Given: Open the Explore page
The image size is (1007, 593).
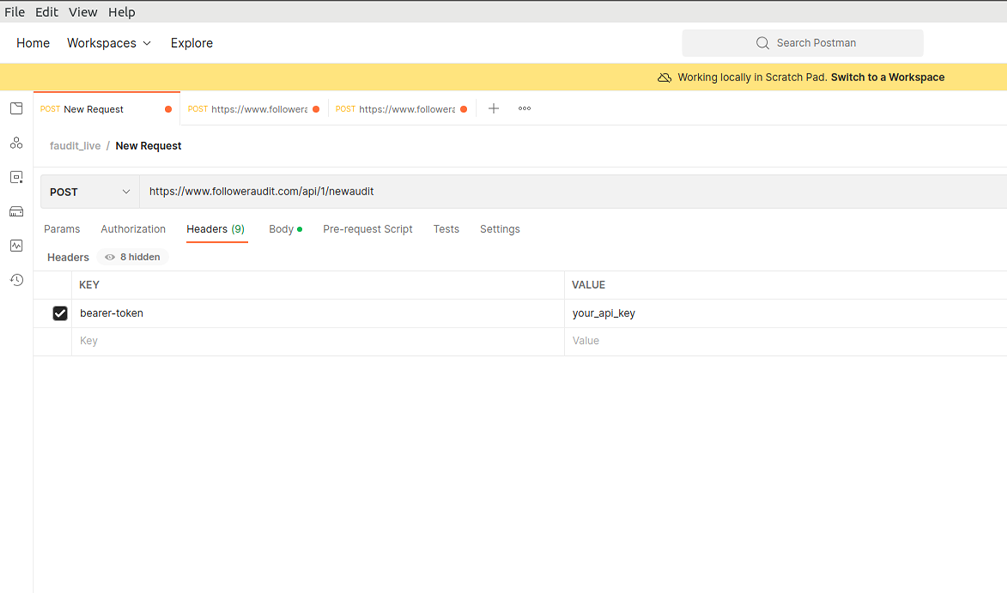Looking at the screenshot, I should pyautogui.click(x=191, y=43).
